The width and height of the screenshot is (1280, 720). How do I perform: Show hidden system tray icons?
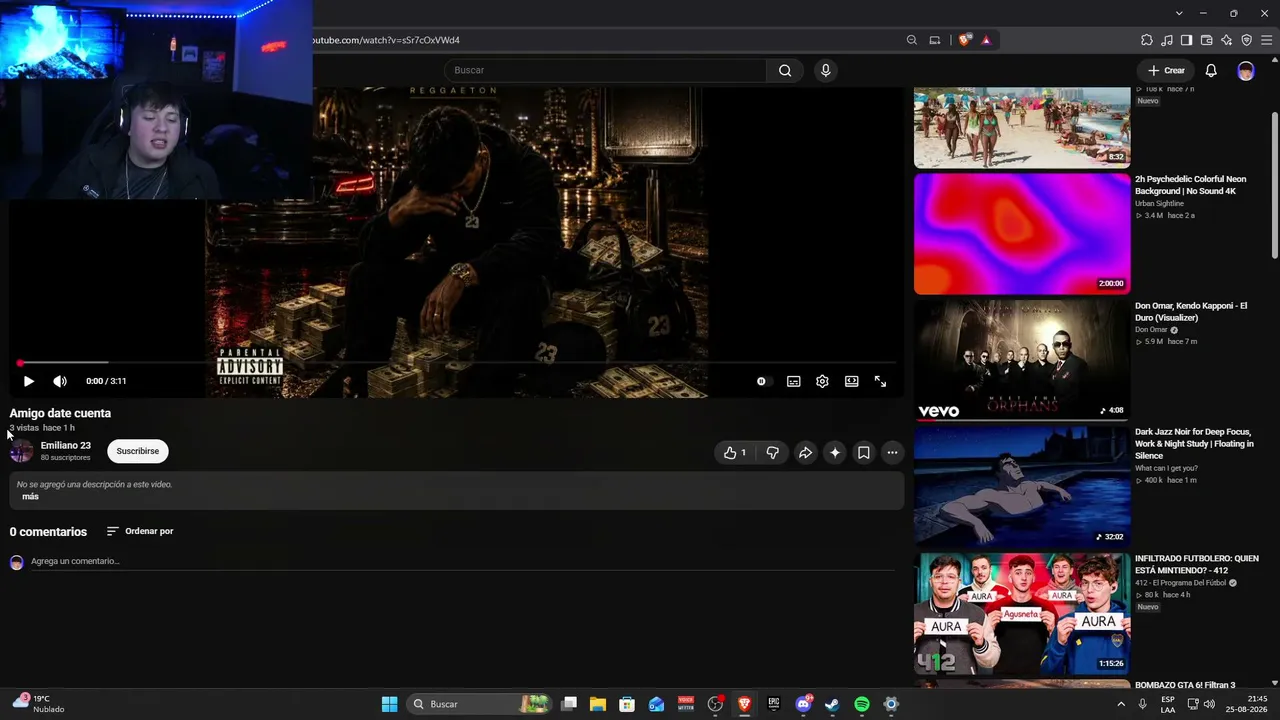(1120, 704)
